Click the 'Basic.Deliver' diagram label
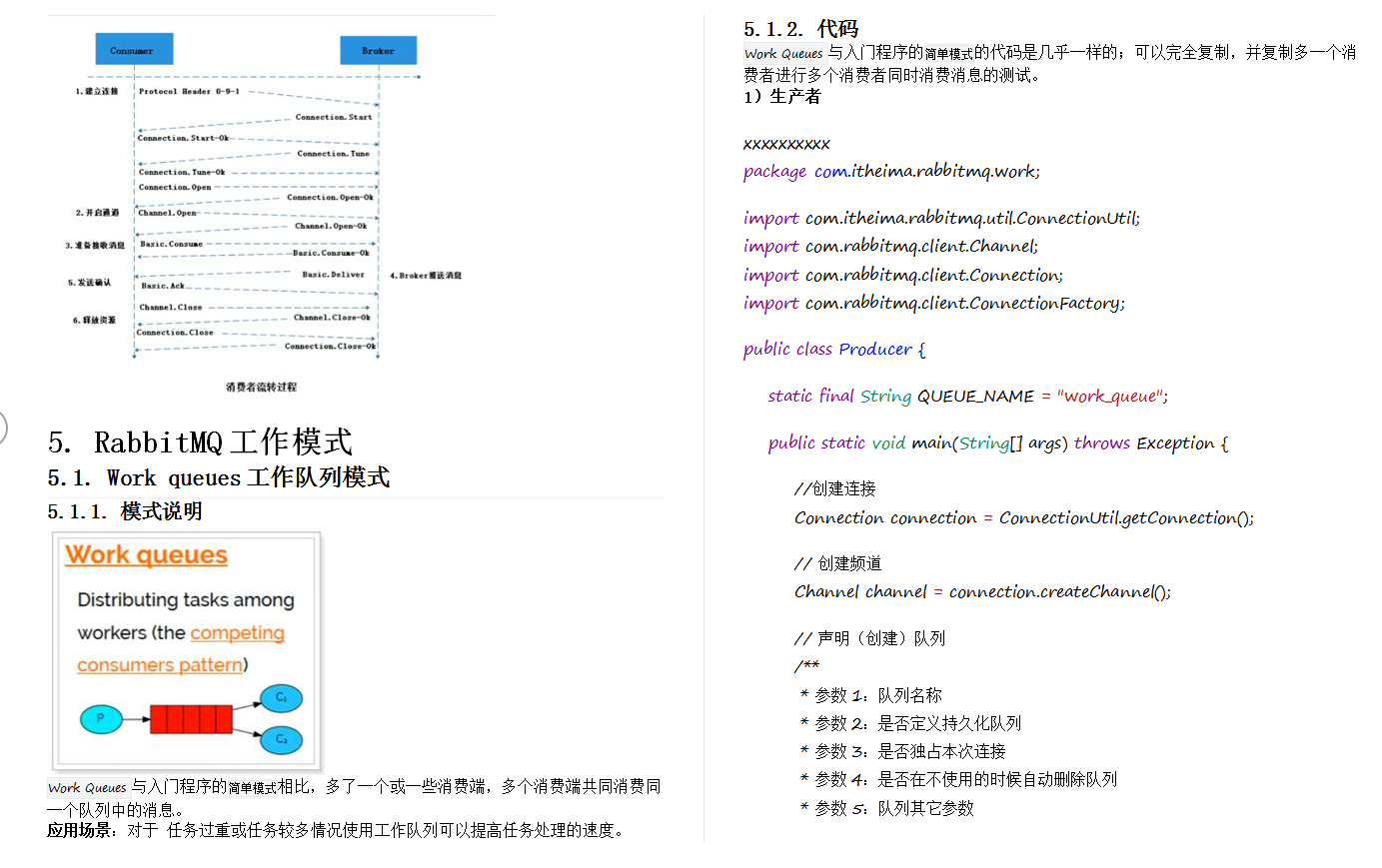 [334, 275]
